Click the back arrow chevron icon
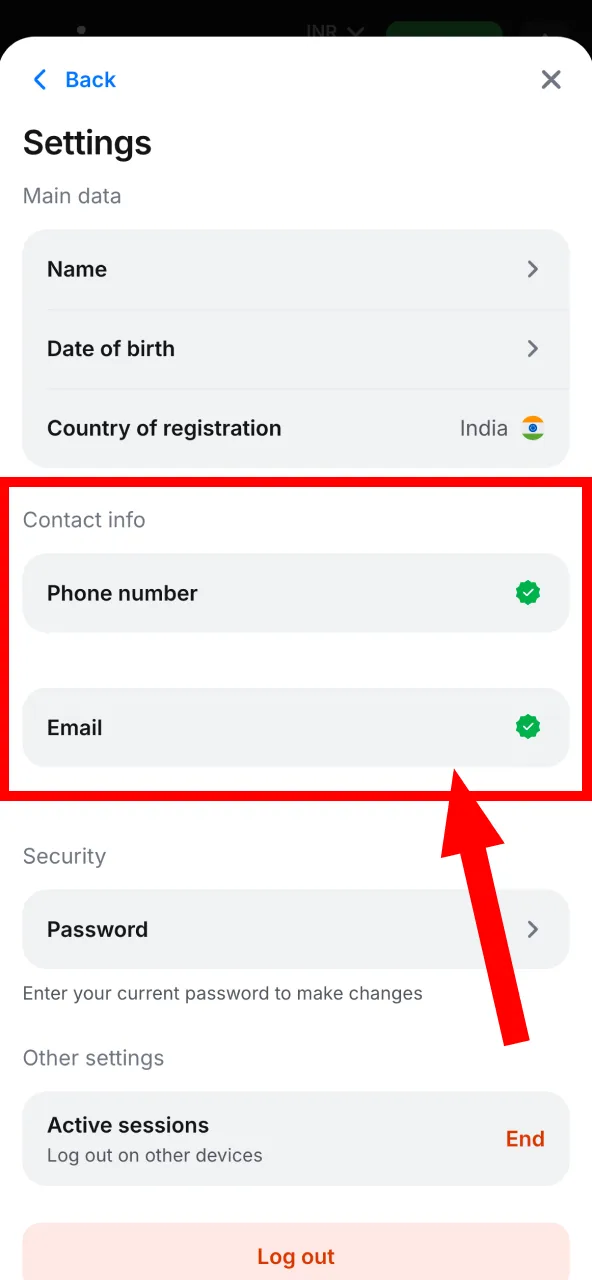Viewport: 592px width, 1280px height. [x=39, y=79]
